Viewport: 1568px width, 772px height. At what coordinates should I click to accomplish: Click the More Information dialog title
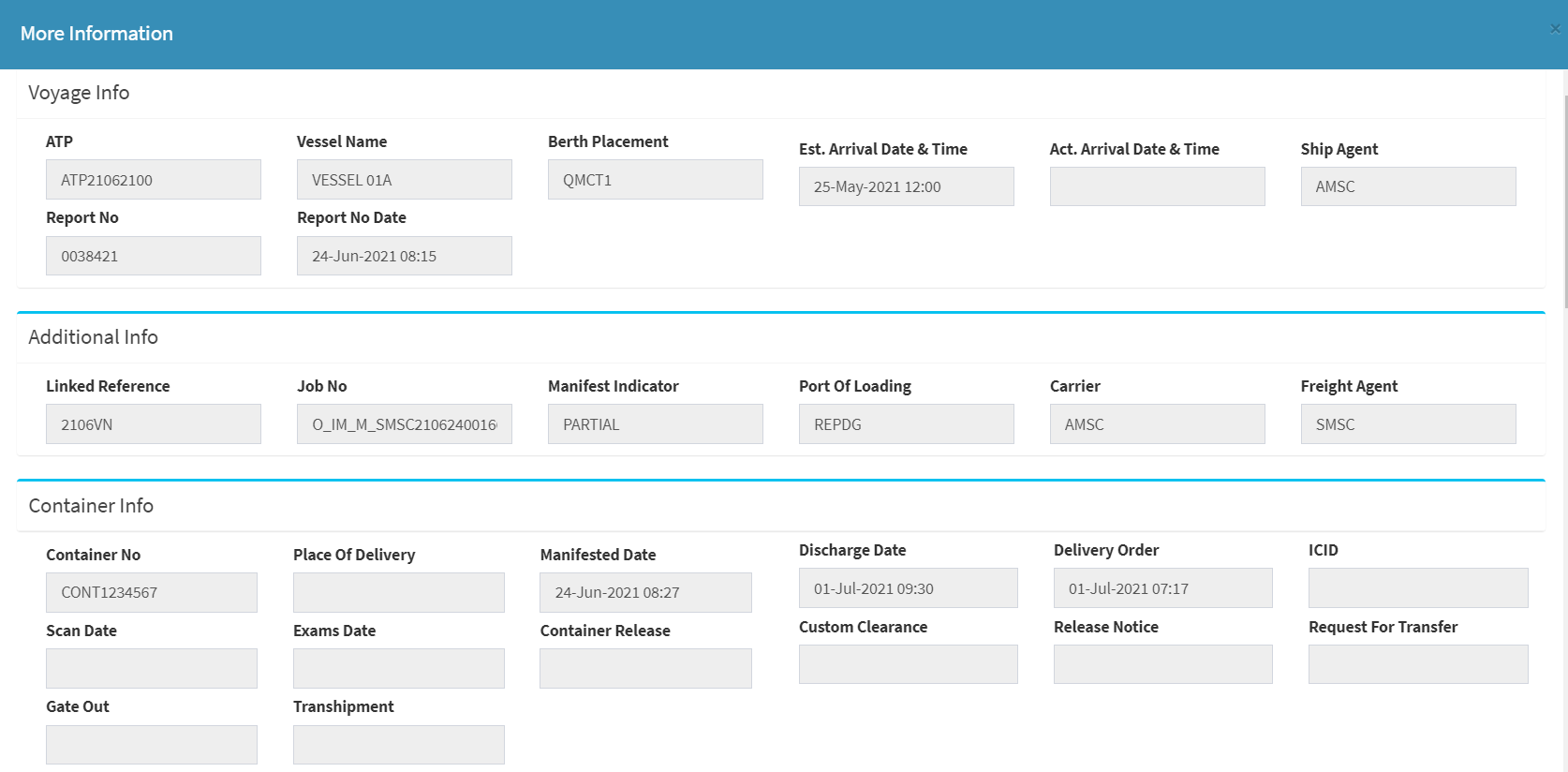pyautogui.click(x=96, y=34)
